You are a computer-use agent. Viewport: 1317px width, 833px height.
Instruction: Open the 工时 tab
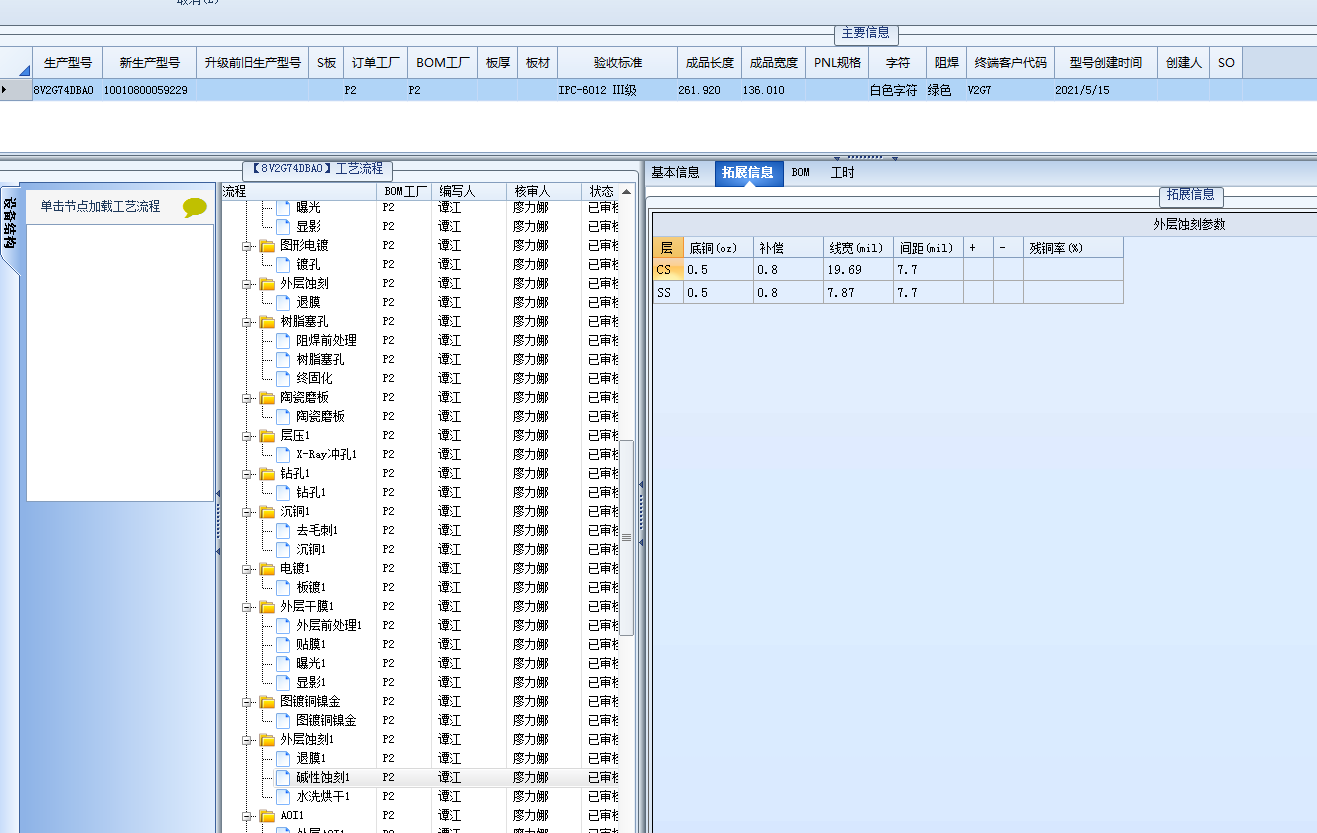842,172
